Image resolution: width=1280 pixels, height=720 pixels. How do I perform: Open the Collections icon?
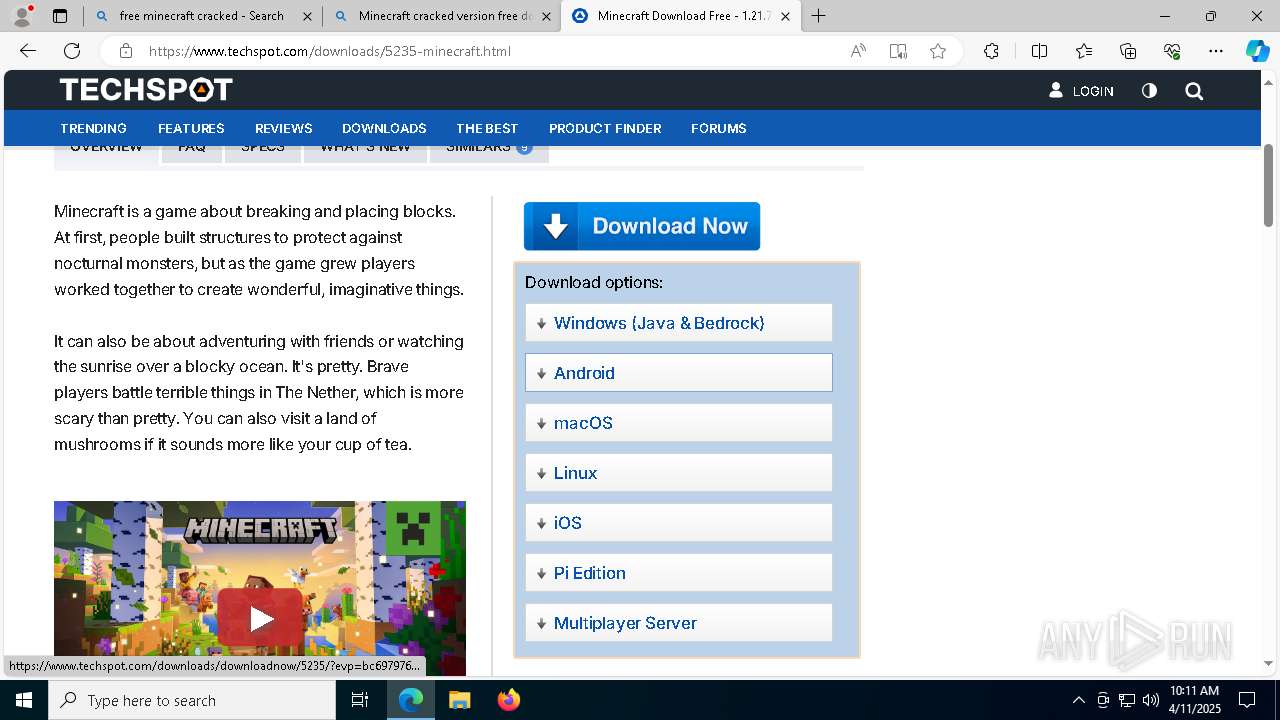1128,51
